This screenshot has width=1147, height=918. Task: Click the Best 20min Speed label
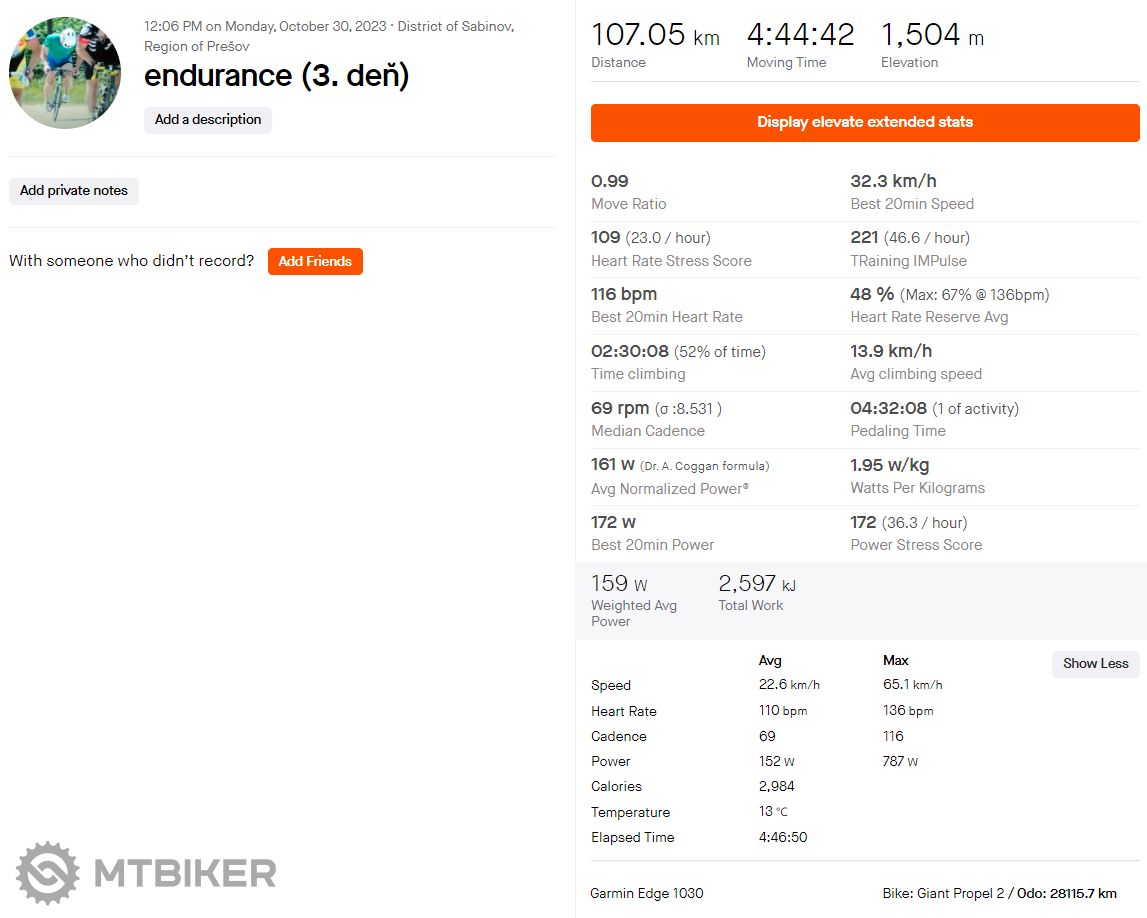[x=912, y=204]
